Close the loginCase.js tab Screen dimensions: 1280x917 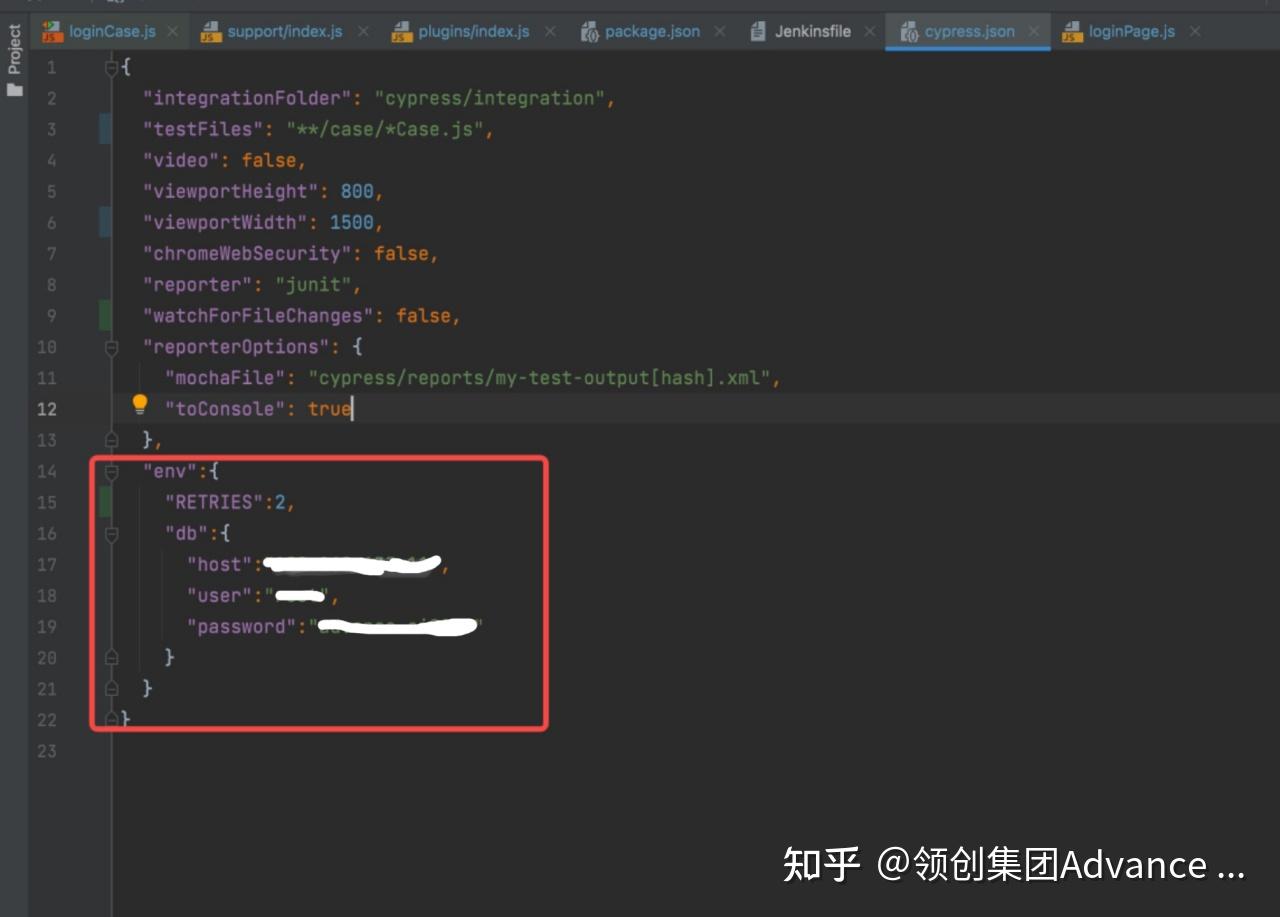tap(173, 31)
